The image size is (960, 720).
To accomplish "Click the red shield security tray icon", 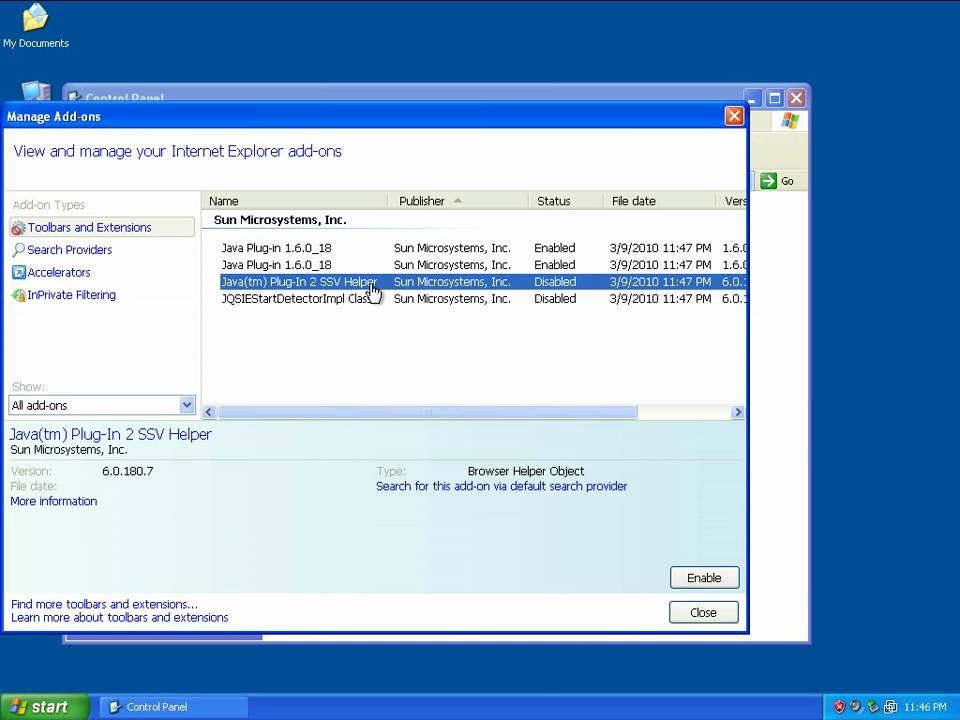I will click(x=839, y=707).
